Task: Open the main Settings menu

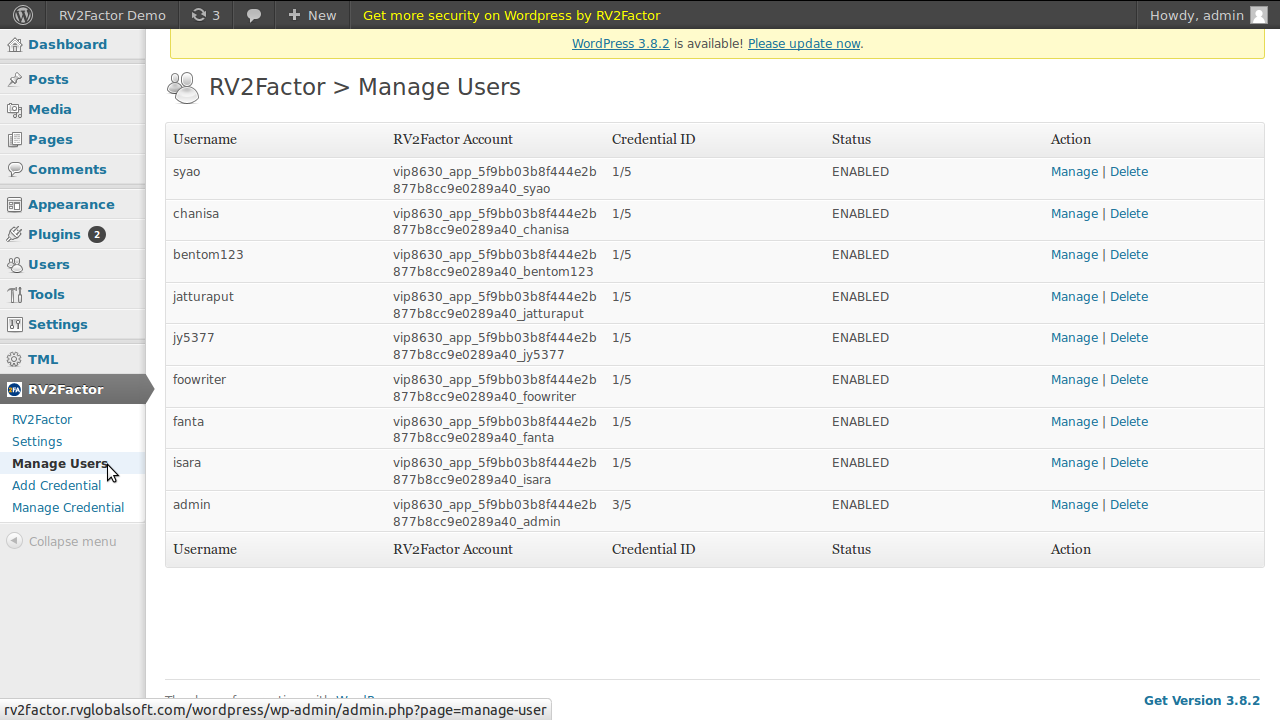Action: (58, 324)
